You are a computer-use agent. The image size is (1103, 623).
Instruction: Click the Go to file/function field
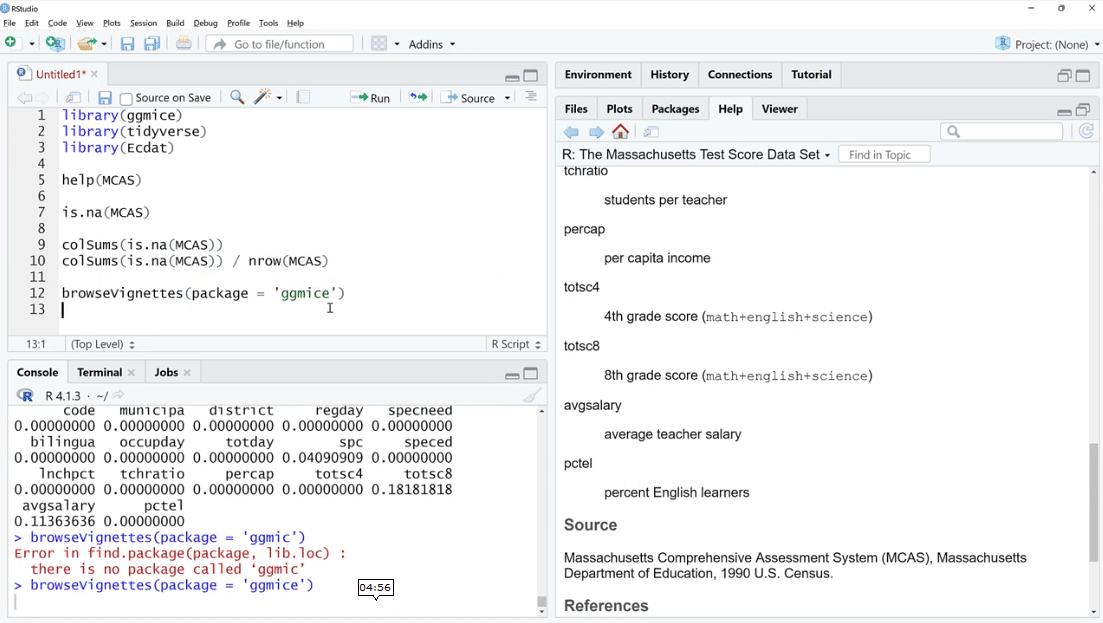coord(279,44)
